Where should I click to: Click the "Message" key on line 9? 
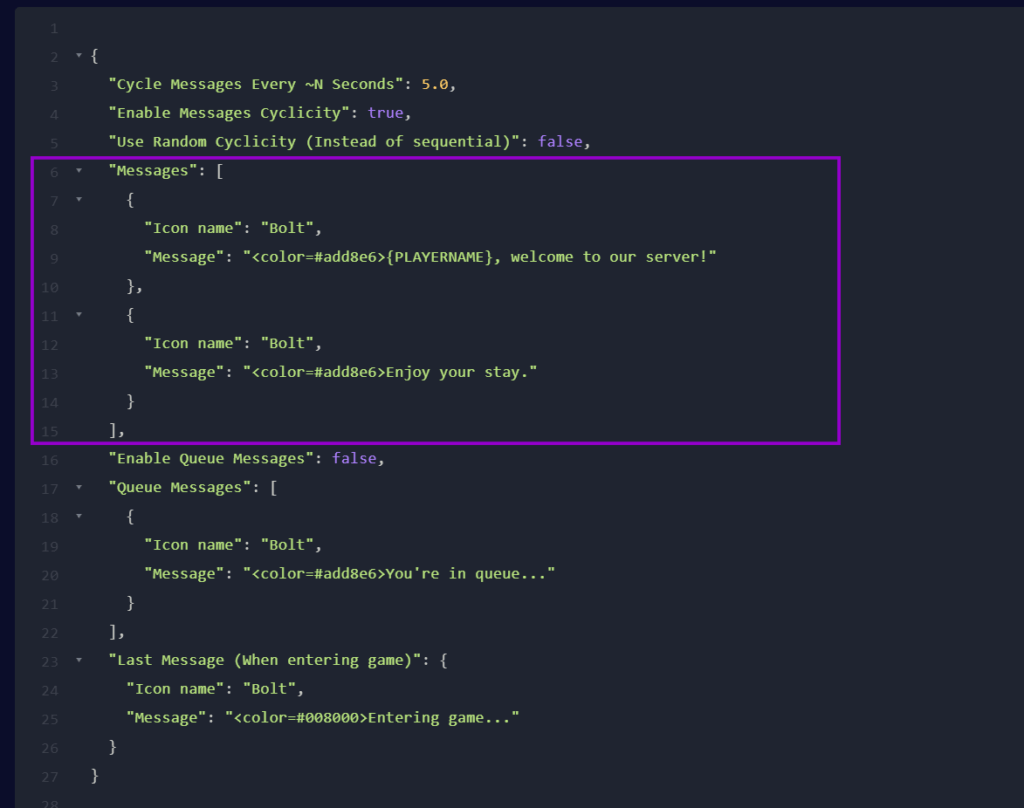coord(184,257)
